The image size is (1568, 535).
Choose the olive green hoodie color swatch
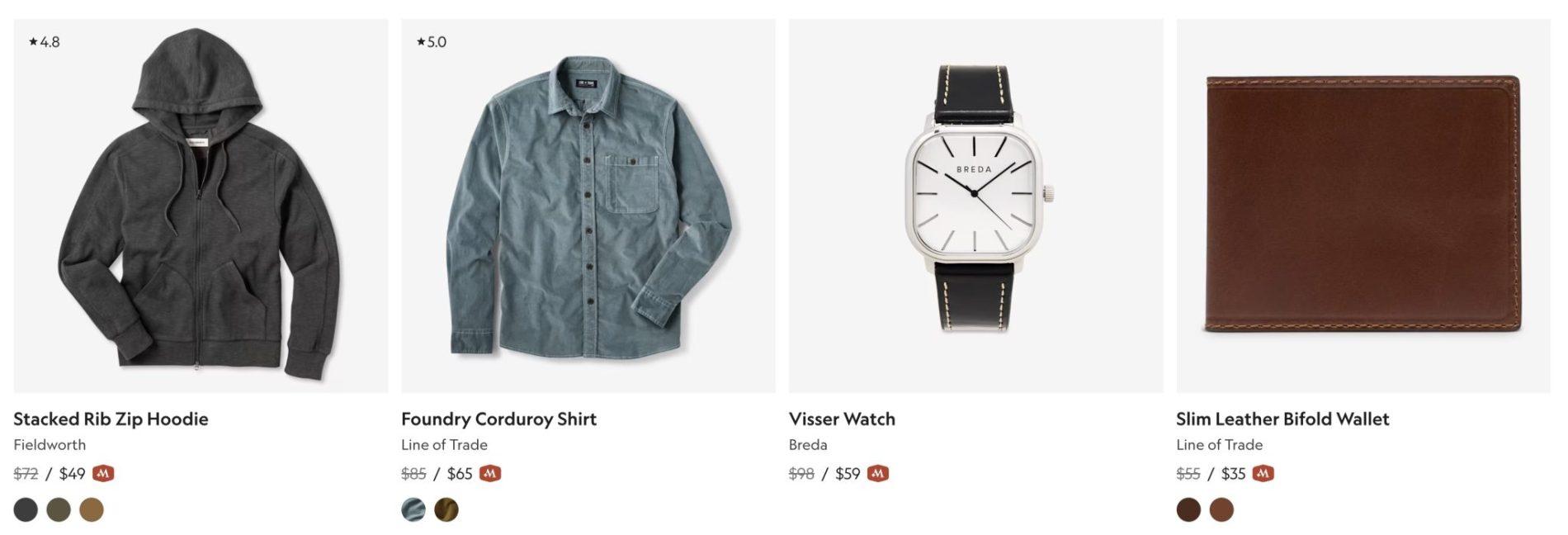pos(59,509)
